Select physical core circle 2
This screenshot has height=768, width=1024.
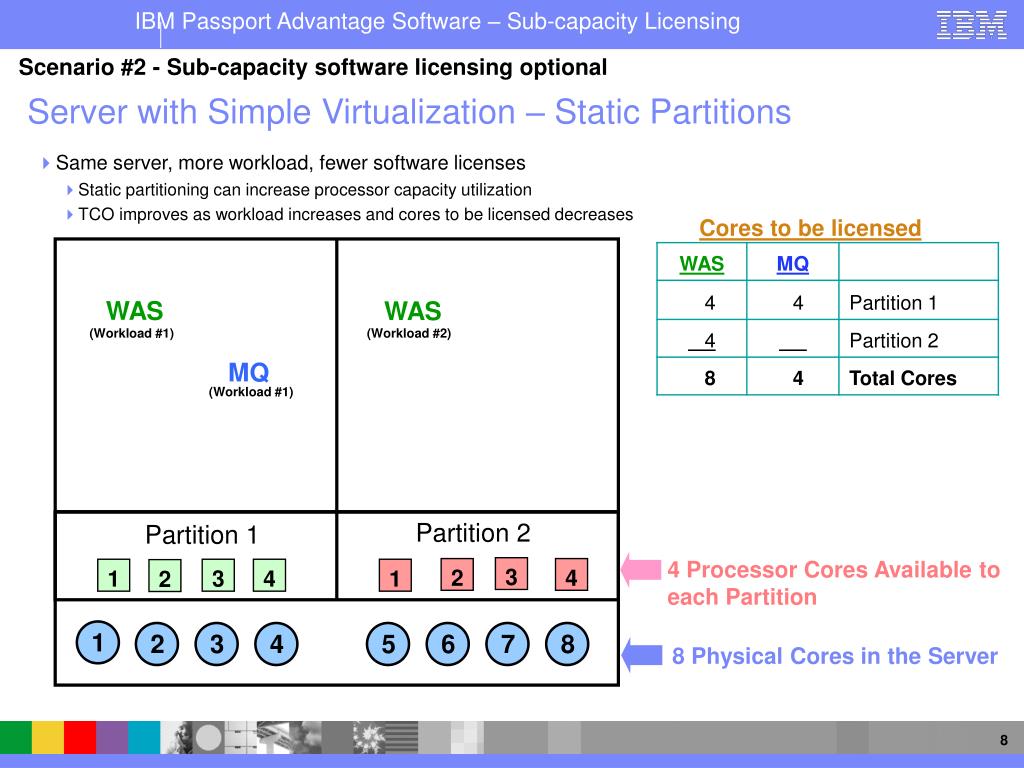(x=157, y=644)
